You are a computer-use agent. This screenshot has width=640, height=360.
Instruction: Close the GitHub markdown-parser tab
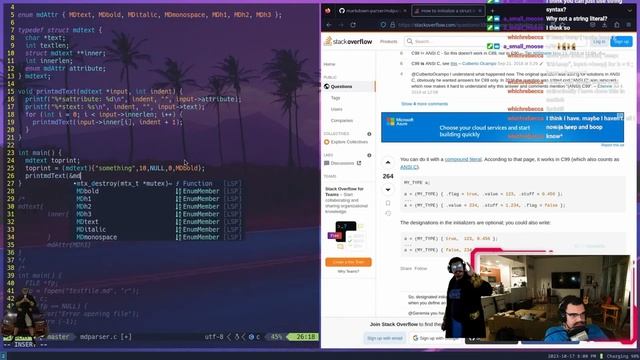coord(404,11)
